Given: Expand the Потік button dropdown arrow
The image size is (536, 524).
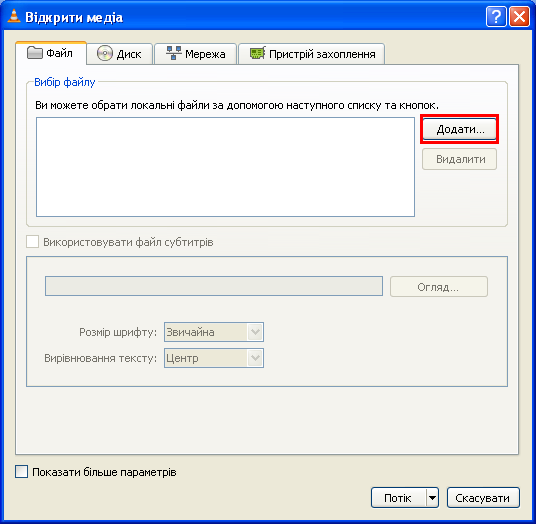Looking at the screenshot, I should tap(432, 498).
